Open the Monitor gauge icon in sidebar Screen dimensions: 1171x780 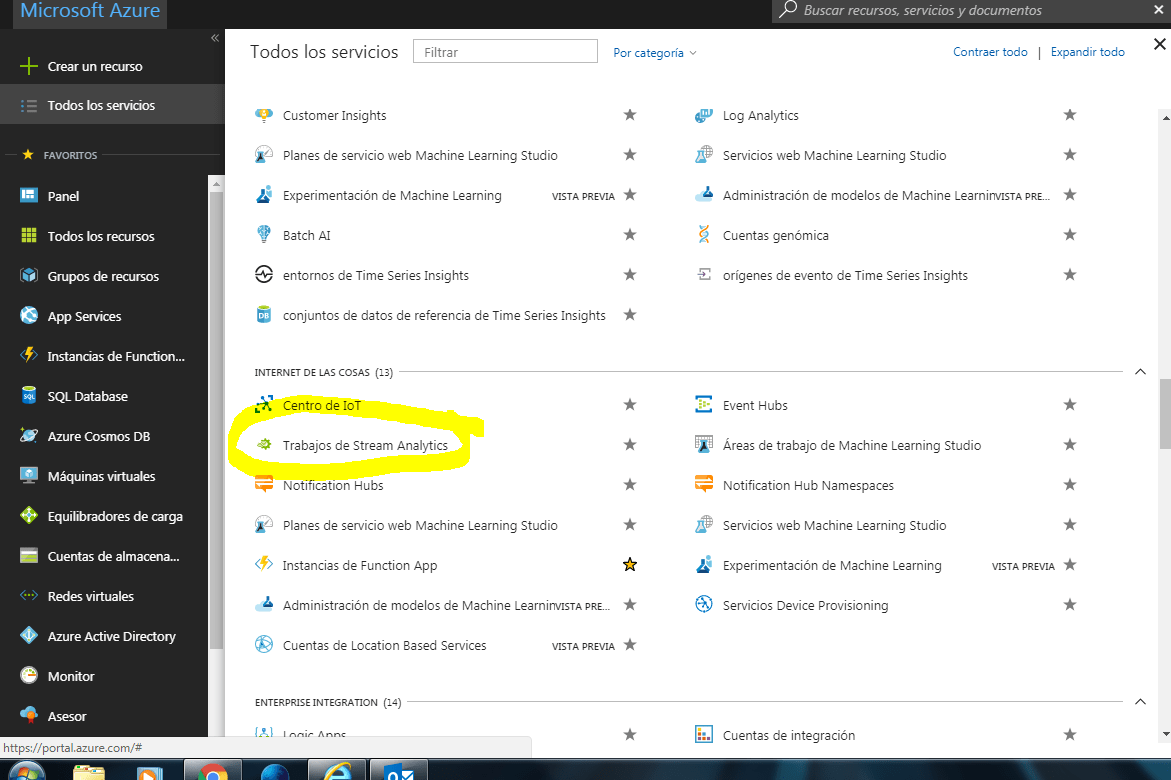click(28, 675)
